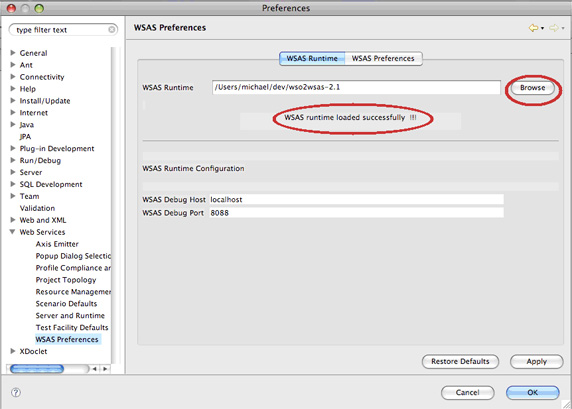572x409 pixels.
Task: Click the tree scroll left arrow
Action: point(94,369)
